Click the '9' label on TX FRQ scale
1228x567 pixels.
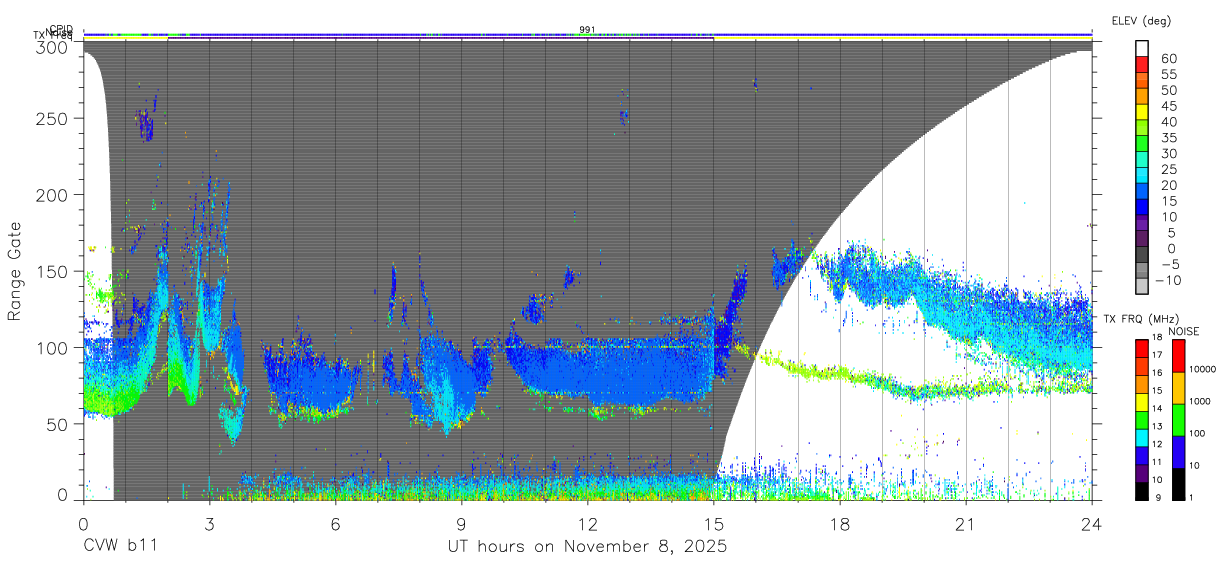click(1159, 497)
